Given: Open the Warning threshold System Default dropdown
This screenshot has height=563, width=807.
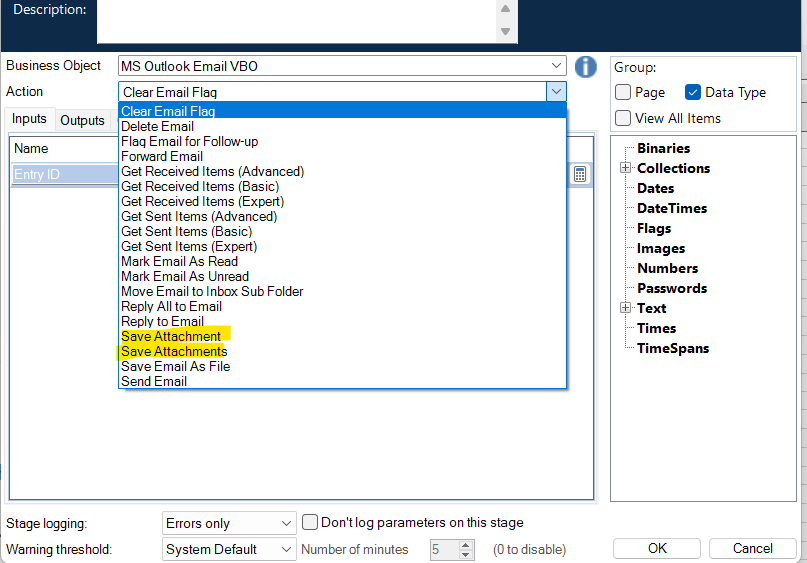Looking at the screenshot, I should [x=229, y=549].
